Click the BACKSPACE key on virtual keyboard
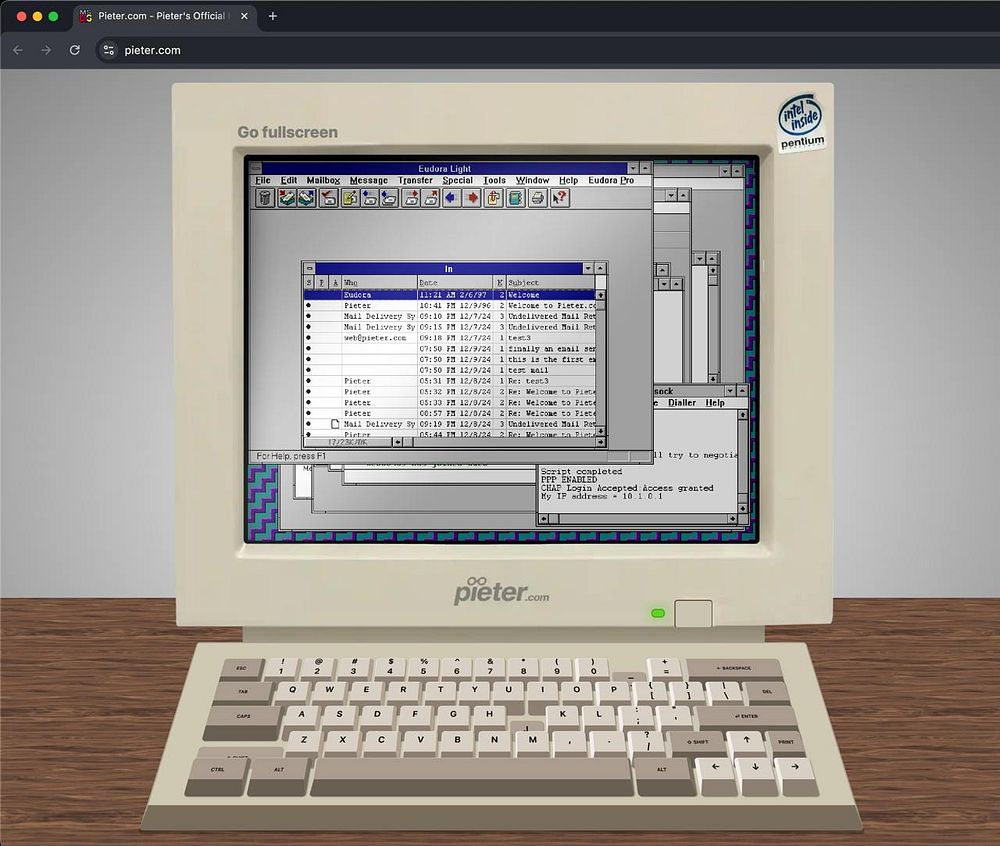 (x=733, y=669)
